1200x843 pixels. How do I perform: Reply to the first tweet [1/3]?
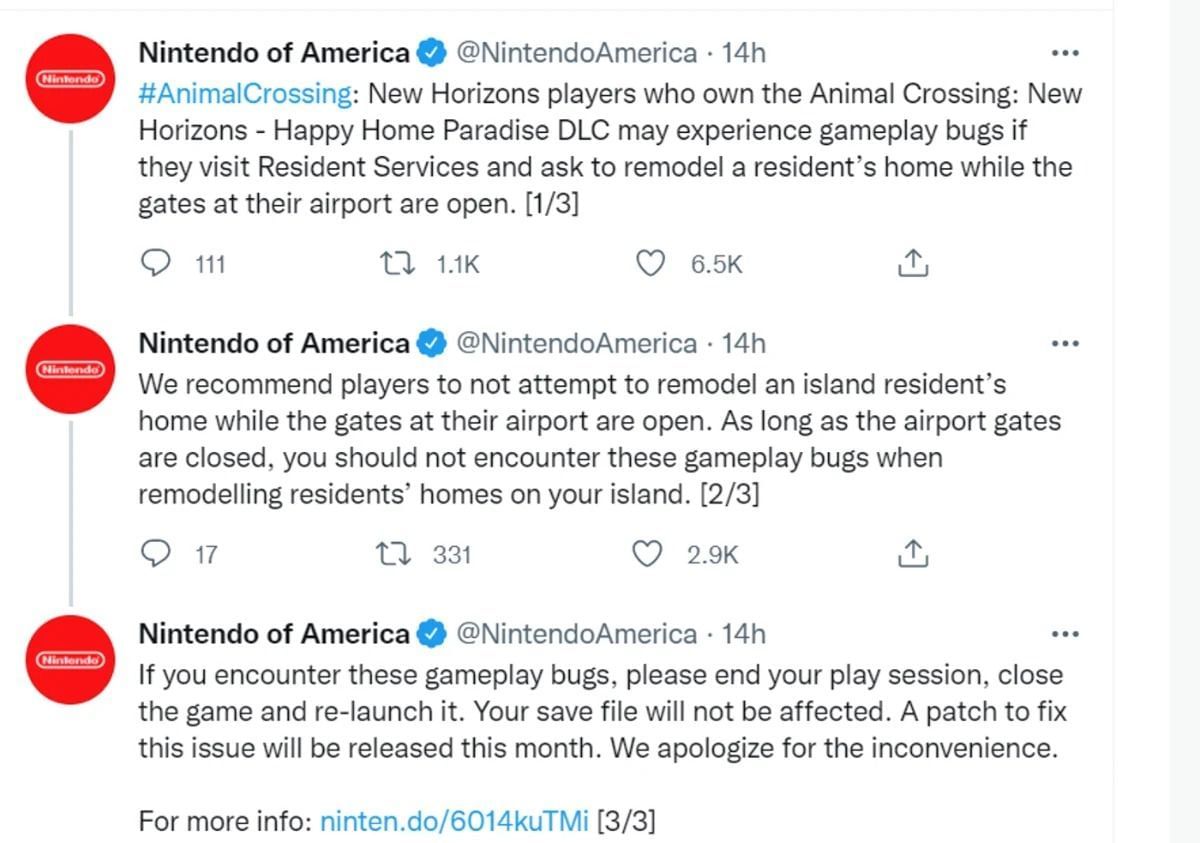pos(156,264)
